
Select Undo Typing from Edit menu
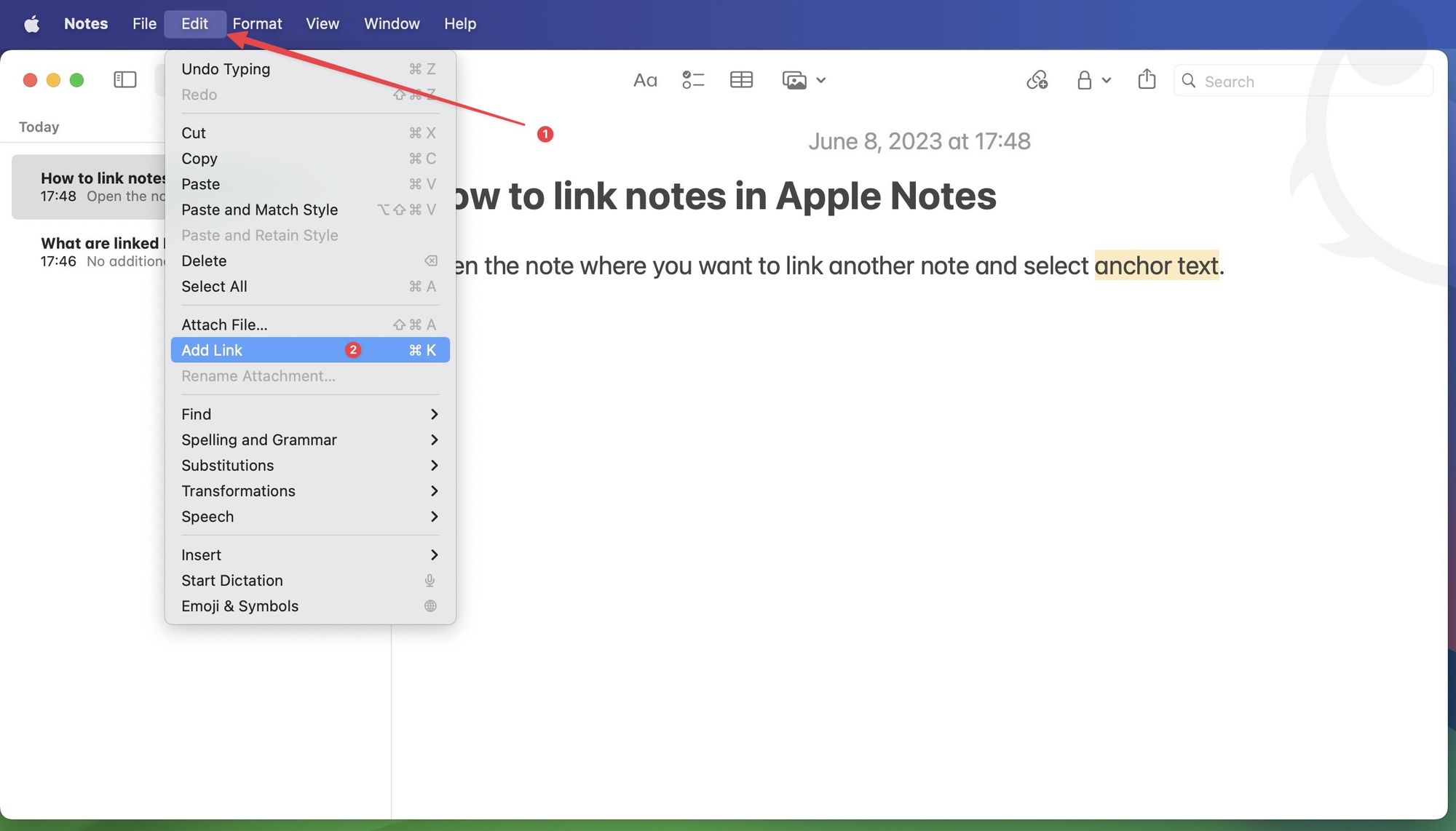tap(225, 68)
